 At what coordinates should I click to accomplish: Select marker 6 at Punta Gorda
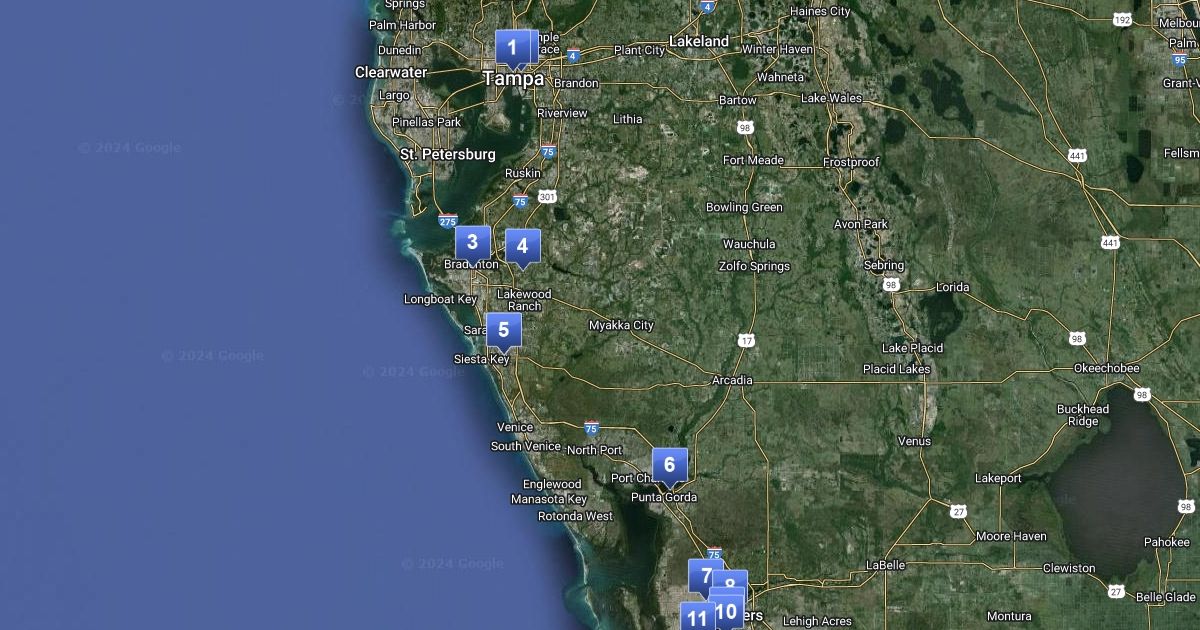coord(669,465)
